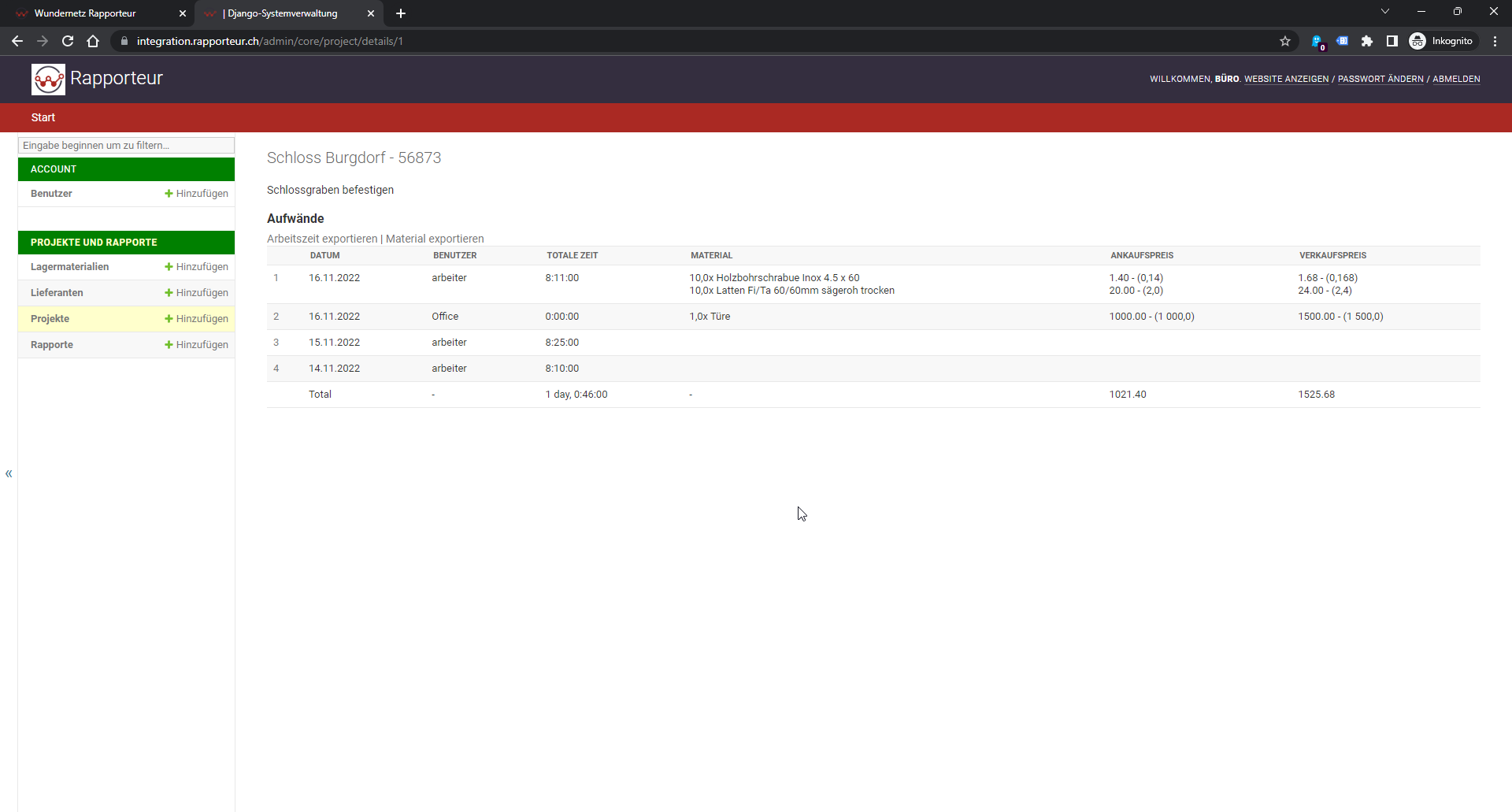Bookmark this page with star icon

(x=1285, y=41)
